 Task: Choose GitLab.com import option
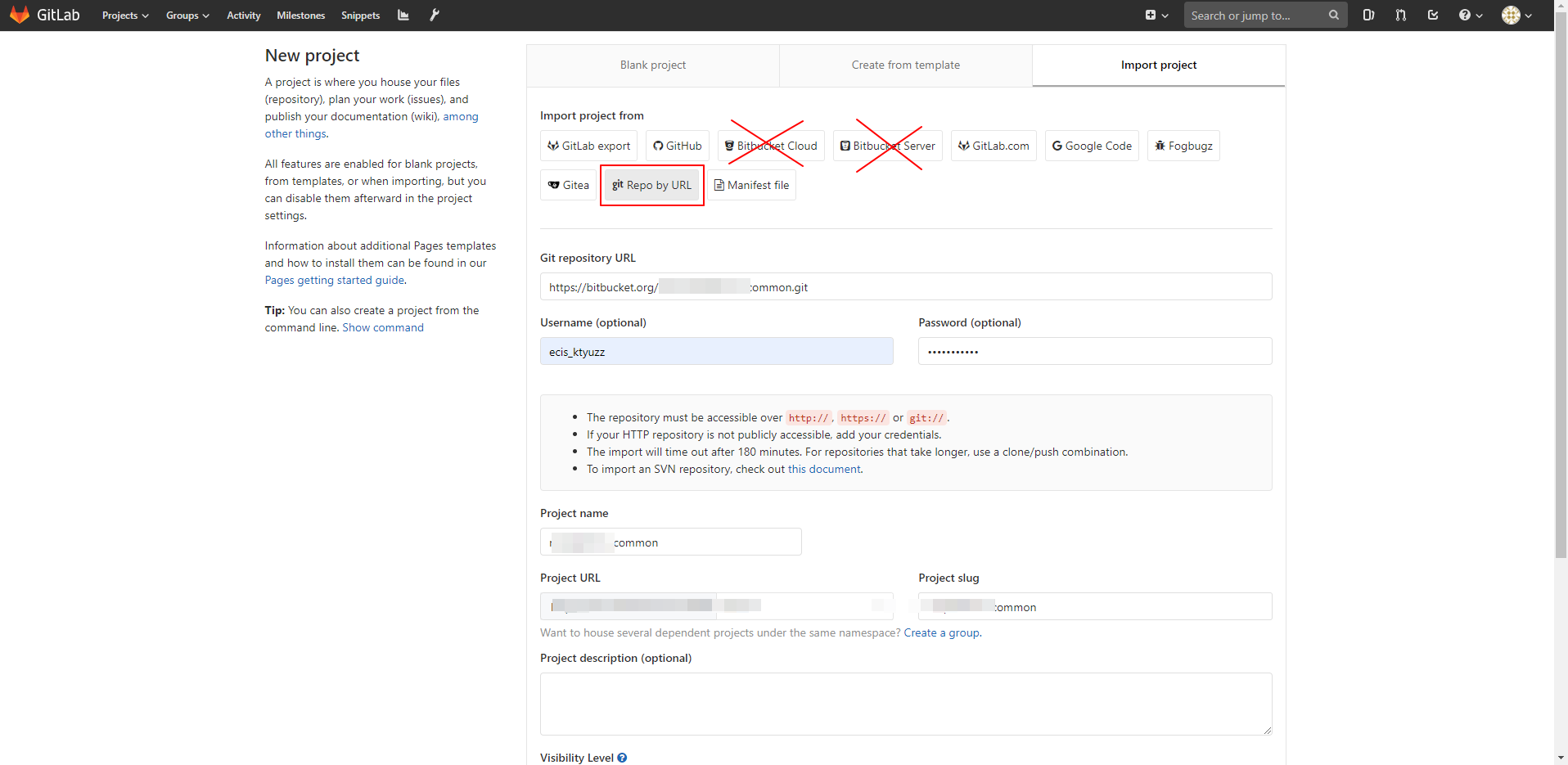[994, 146]
